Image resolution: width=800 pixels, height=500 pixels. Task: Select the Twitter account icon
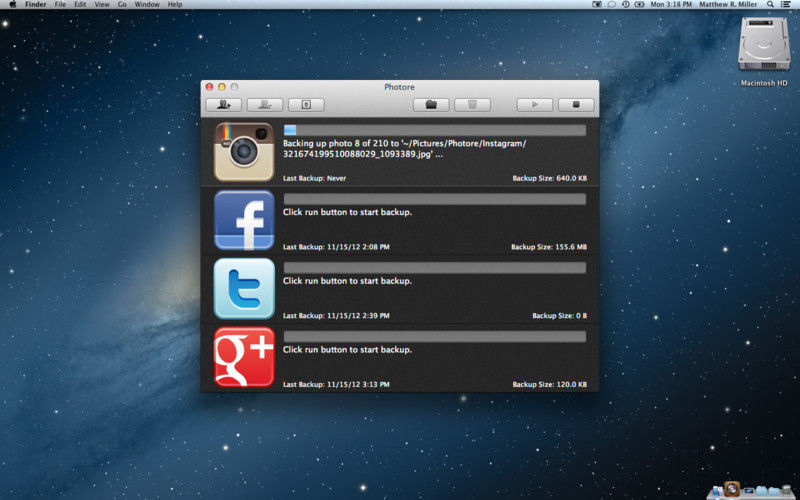coord(244,288)
